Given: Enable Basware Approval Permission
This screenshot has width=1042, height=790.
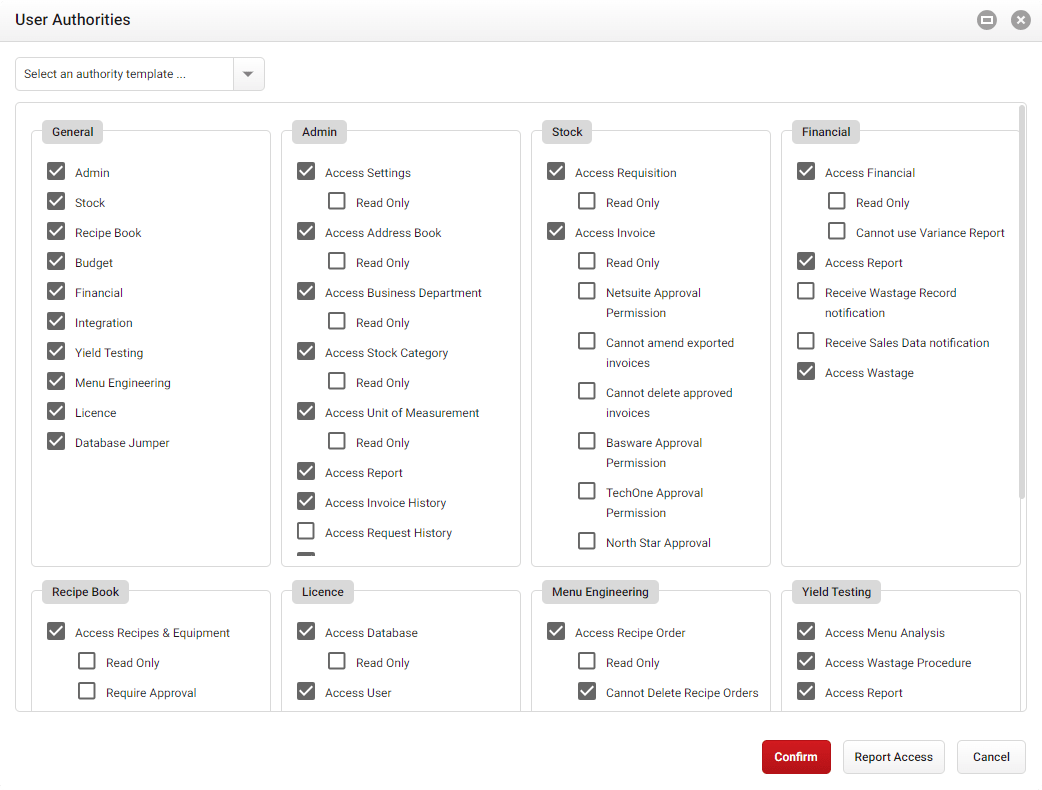Looking at the screenshot, I should click(586, 441).
